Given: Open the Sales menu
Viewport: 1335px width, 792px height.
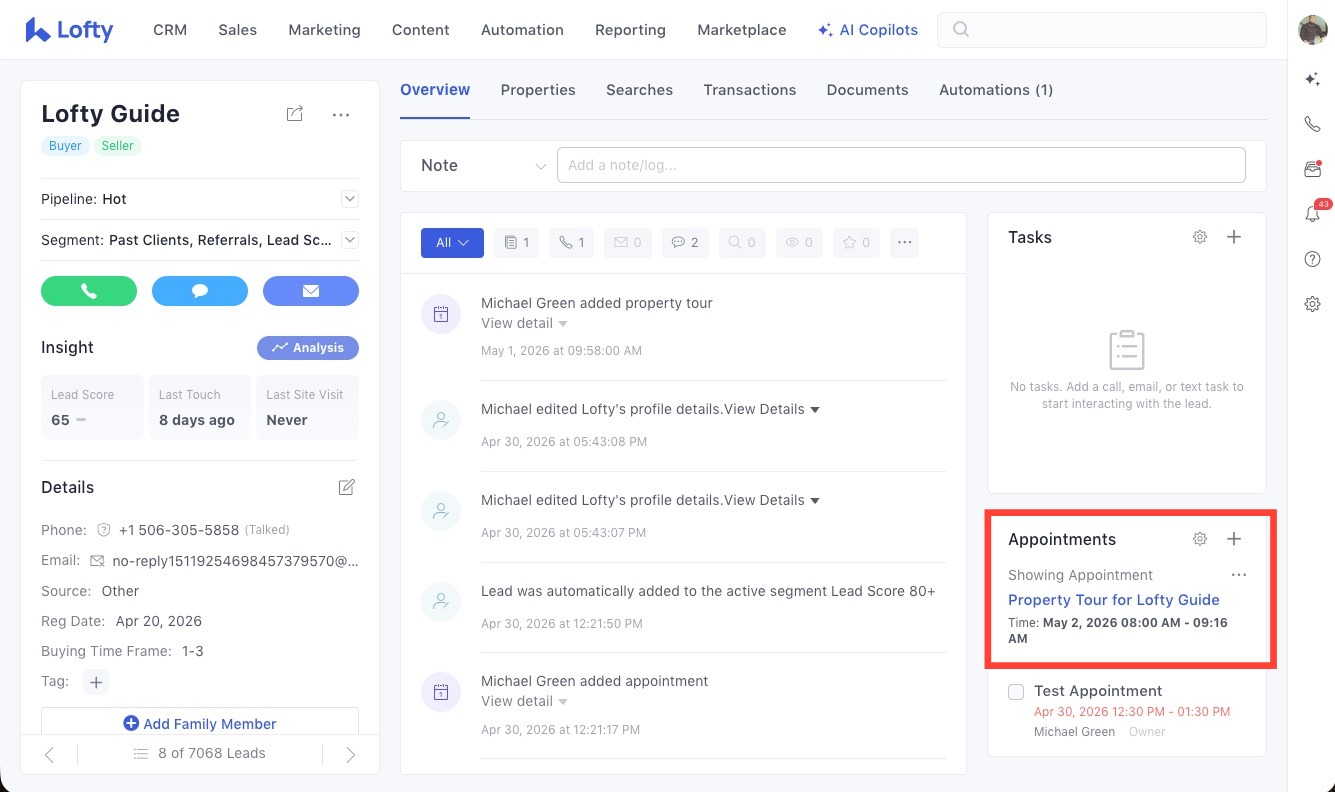Looking at the screenshot, I should point(238,30).
